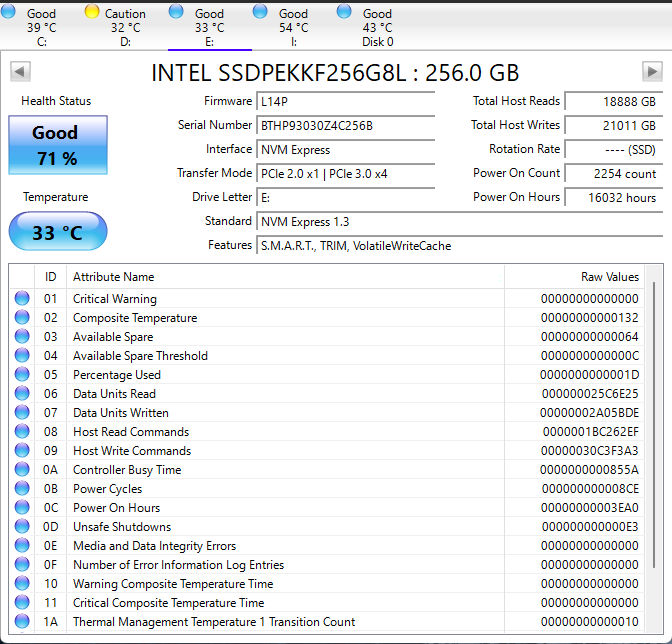The width and height of the screenshot is (672, 644).
Task: Click the Good 71 % health status button
Action: point(58,145)
